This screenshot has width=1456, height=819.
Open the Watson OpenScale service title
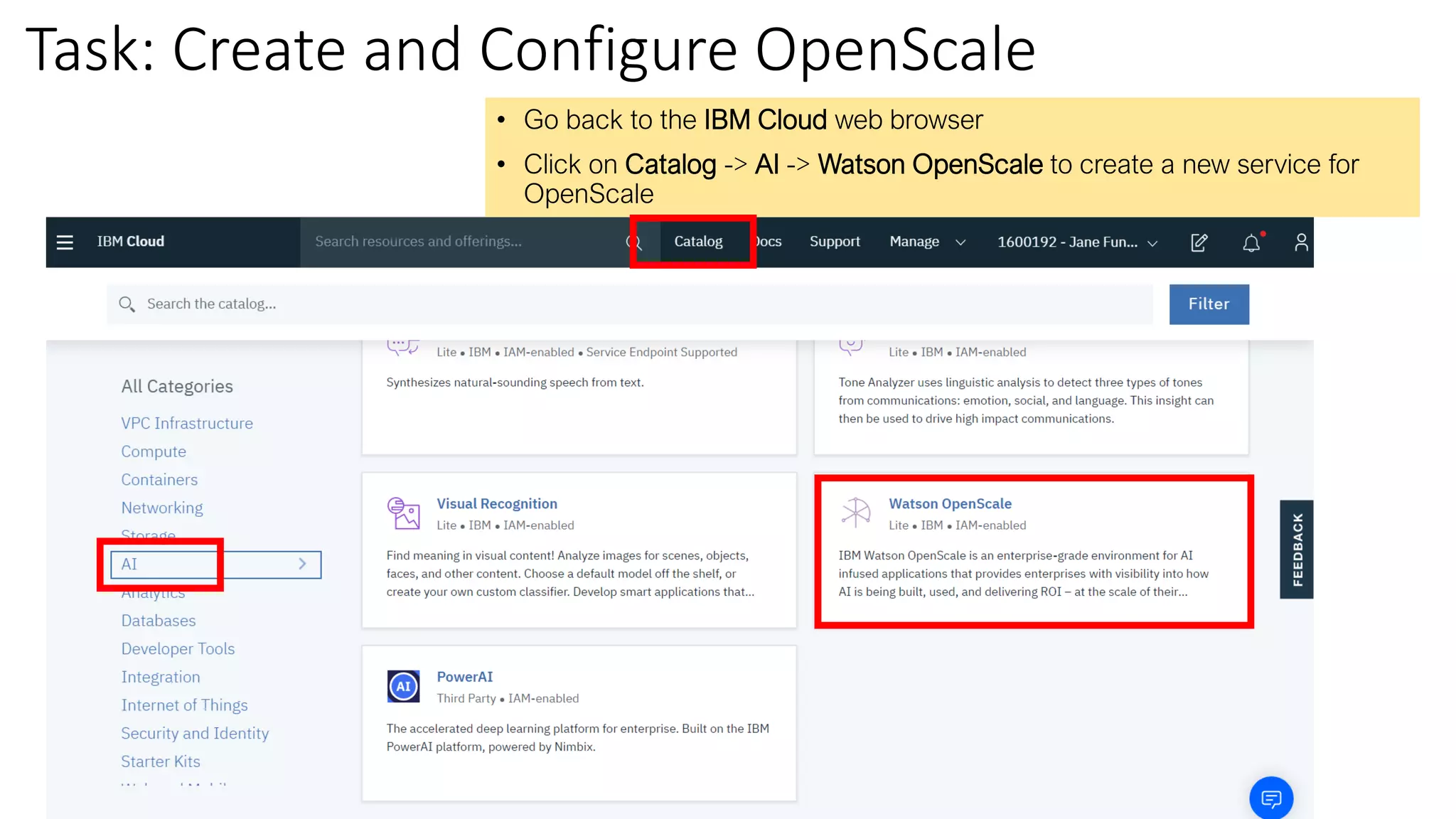(950, 503)
